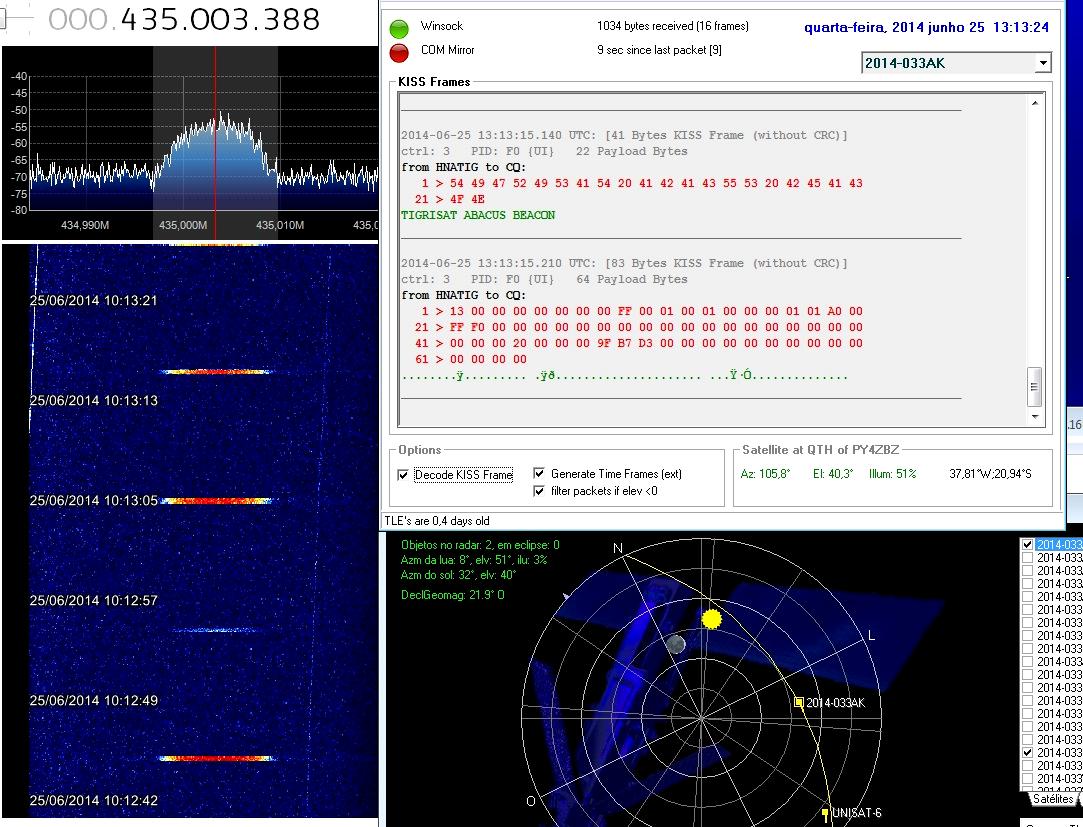Click coordinates '37,81°W;20,94°S'
Image resolution: width=1083 pixels, height=827 pixels.
tap(990, 474)
